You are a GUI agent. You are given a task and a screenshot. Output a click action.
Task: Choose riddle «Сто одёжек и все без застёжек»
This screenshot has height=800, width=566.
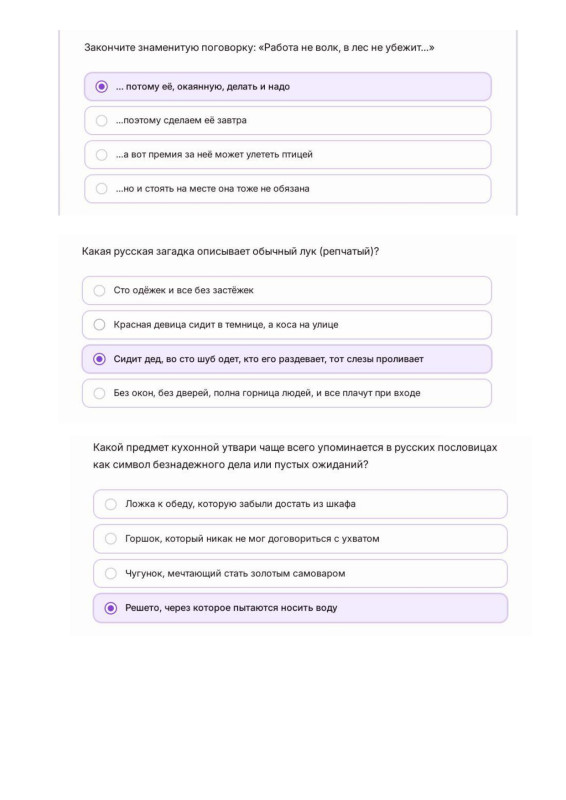tap(286, 290)
